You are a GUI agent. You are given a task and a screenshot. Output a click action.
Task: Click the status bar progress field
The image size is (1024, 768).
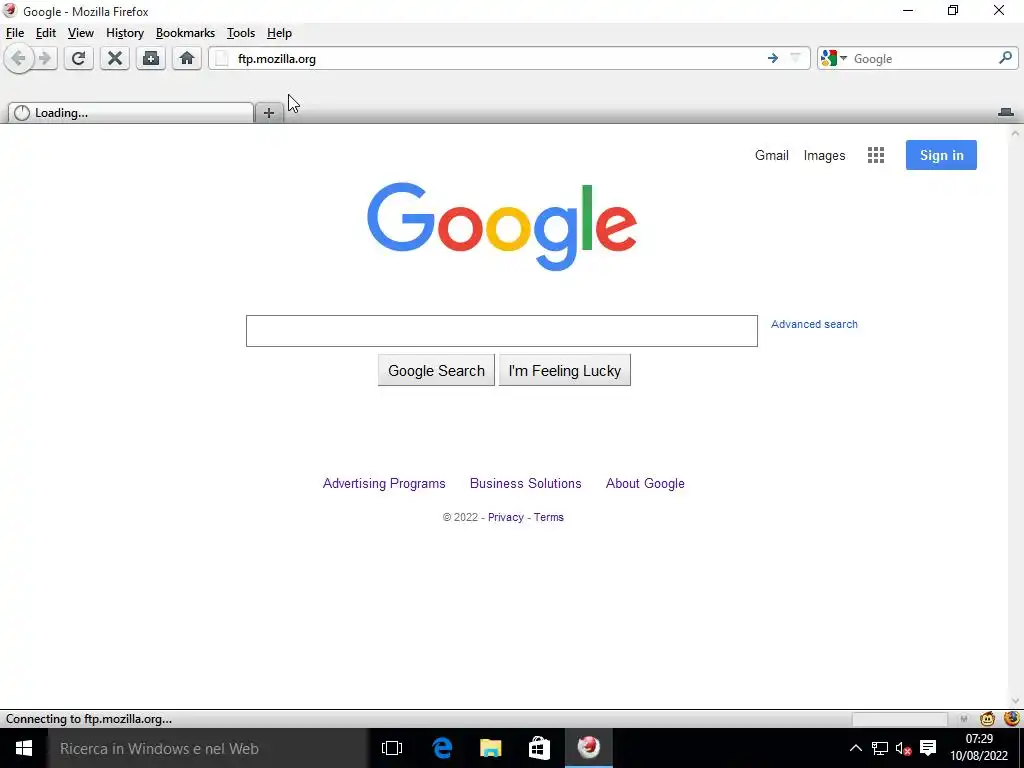coord(900,719)
